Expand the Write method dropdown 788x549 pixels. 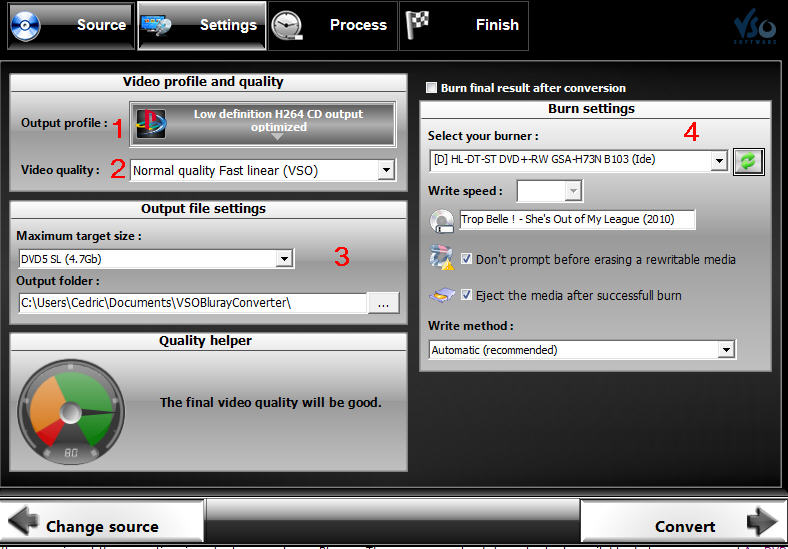(x=726, y=350)
